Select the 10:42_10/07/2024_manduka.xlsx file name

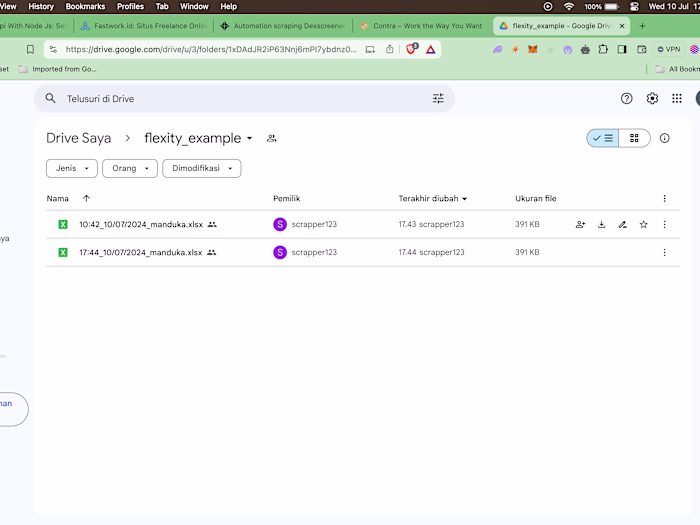coord(141,225)
